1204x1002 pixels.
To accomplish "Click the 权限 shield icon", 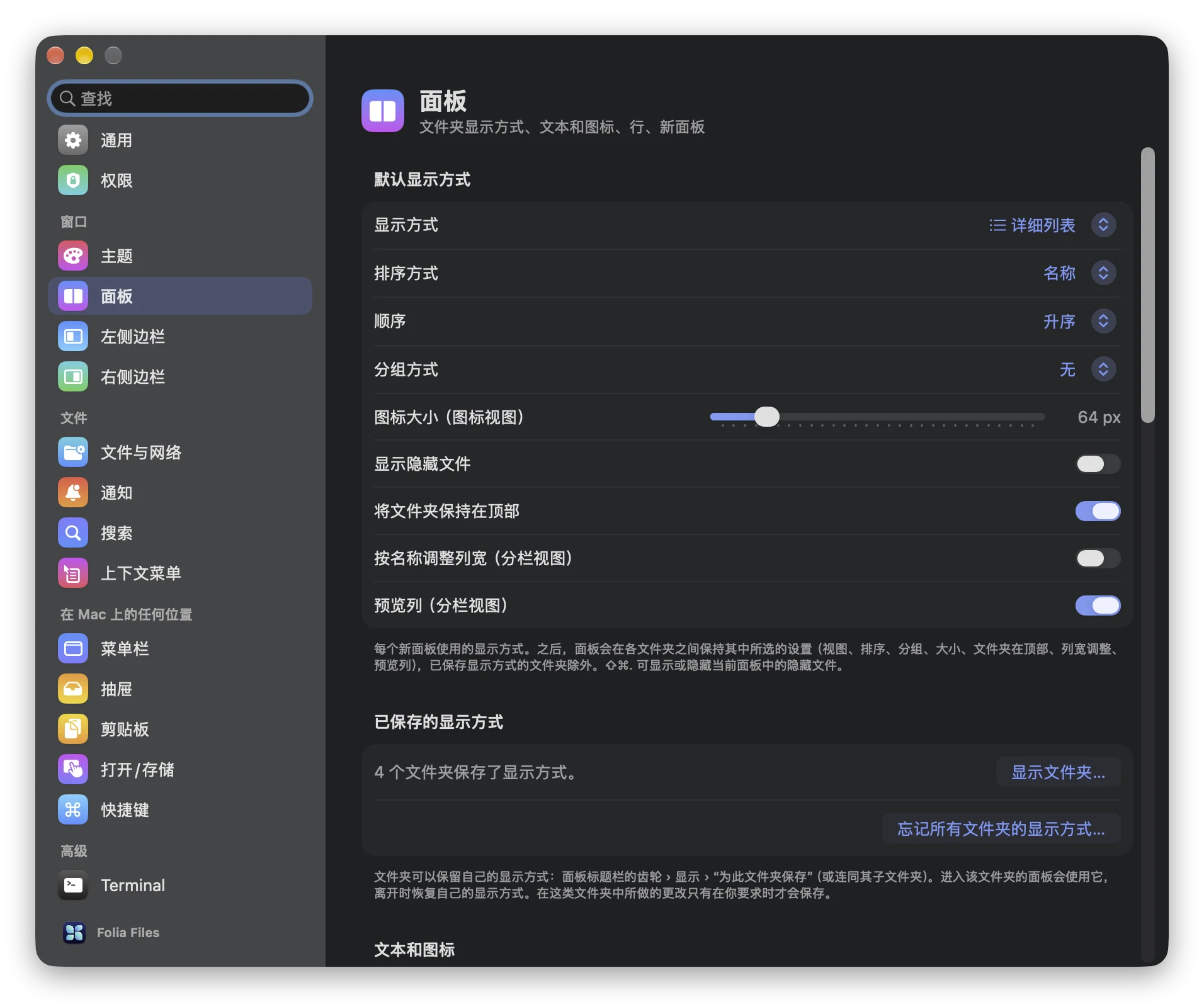I will [x=73, y=181].
